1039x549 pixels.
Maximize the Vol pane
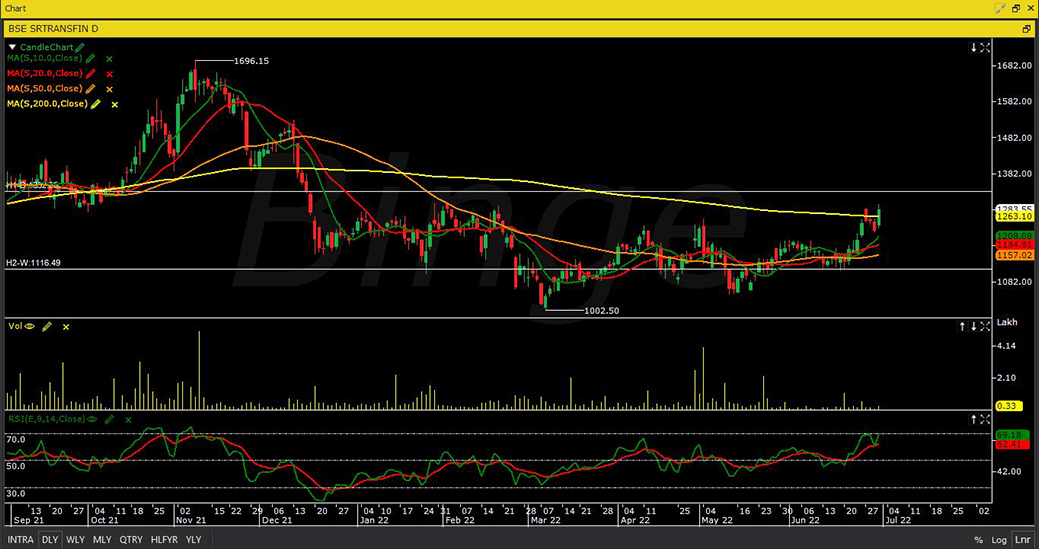pyautogui.click(x=985, y=326)
